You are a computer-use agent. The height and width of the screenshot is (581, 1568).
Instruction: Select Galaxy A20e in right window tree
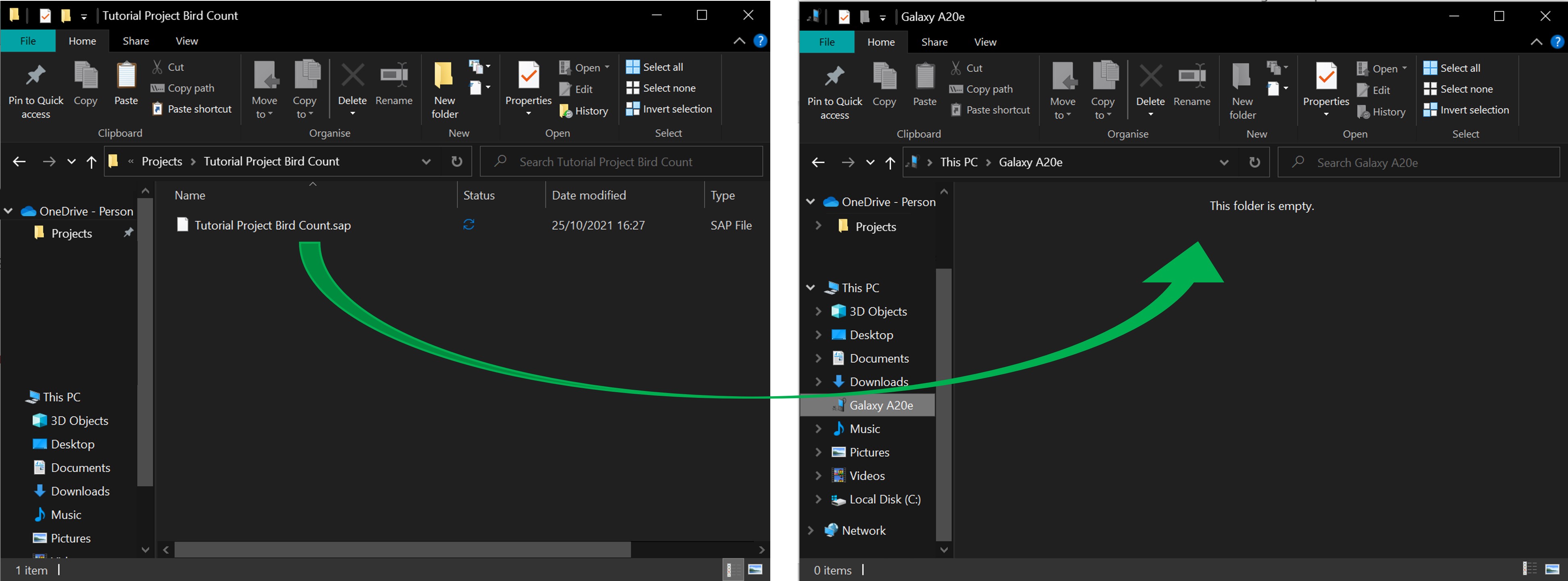(868, 405)
